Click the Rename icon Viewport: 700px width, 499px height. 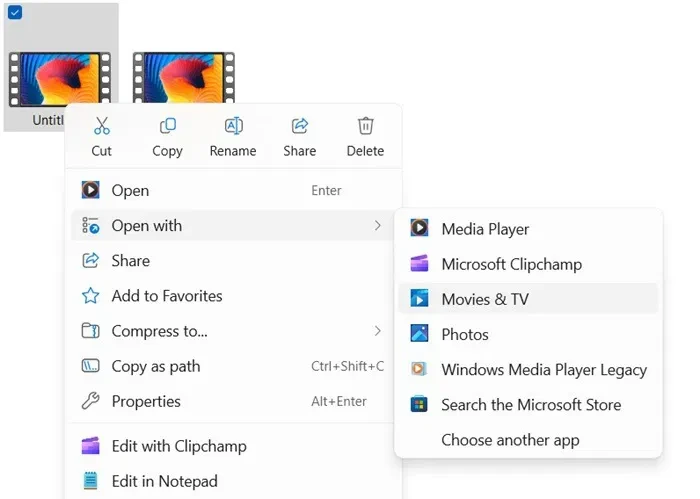[233, 126]
